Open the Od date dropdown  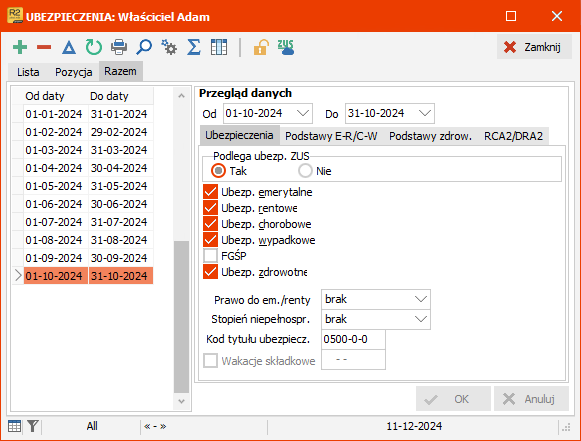click(303, 113)
